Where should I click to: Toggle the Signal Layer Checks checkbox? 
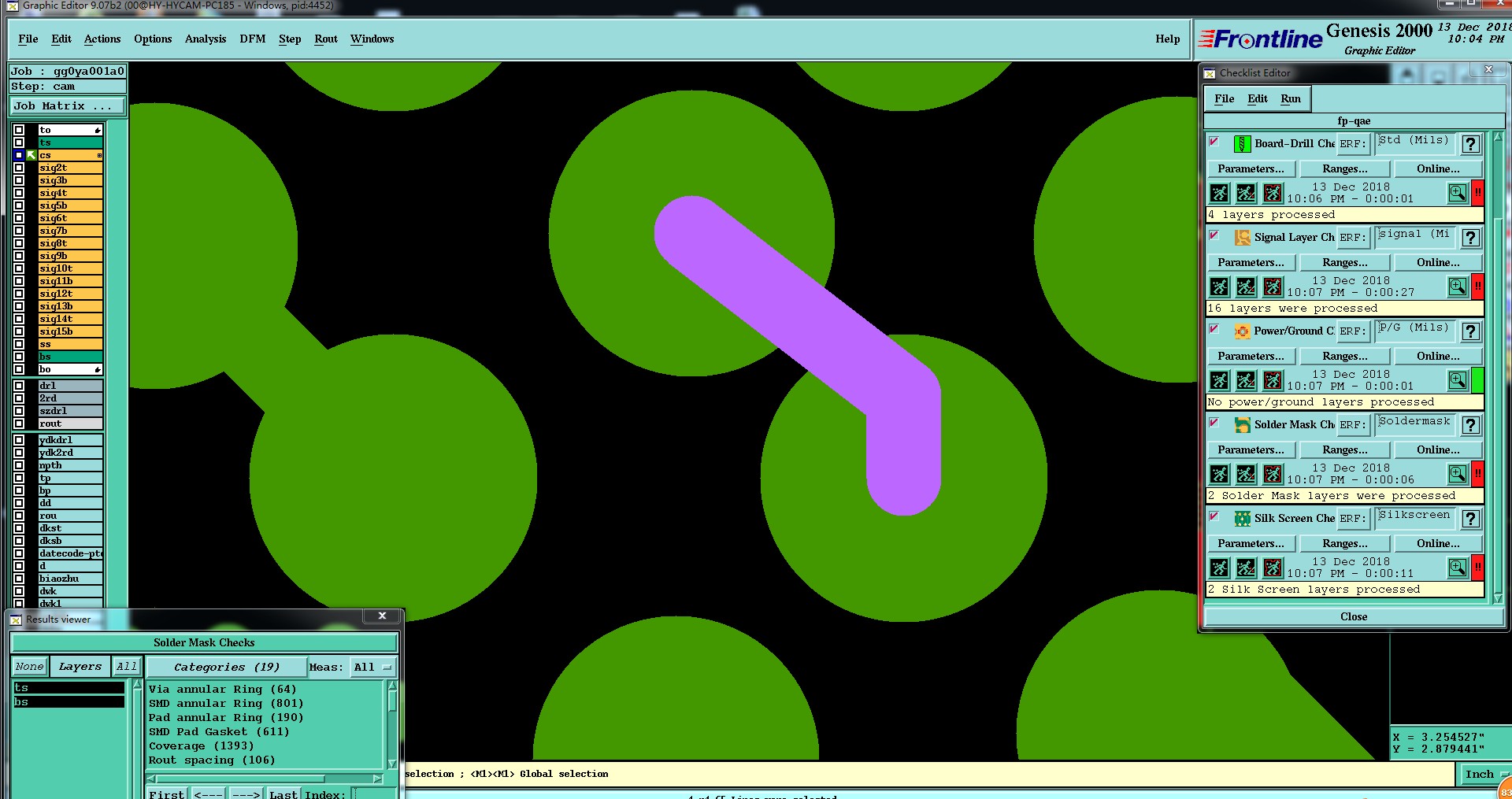(1214, 235)
